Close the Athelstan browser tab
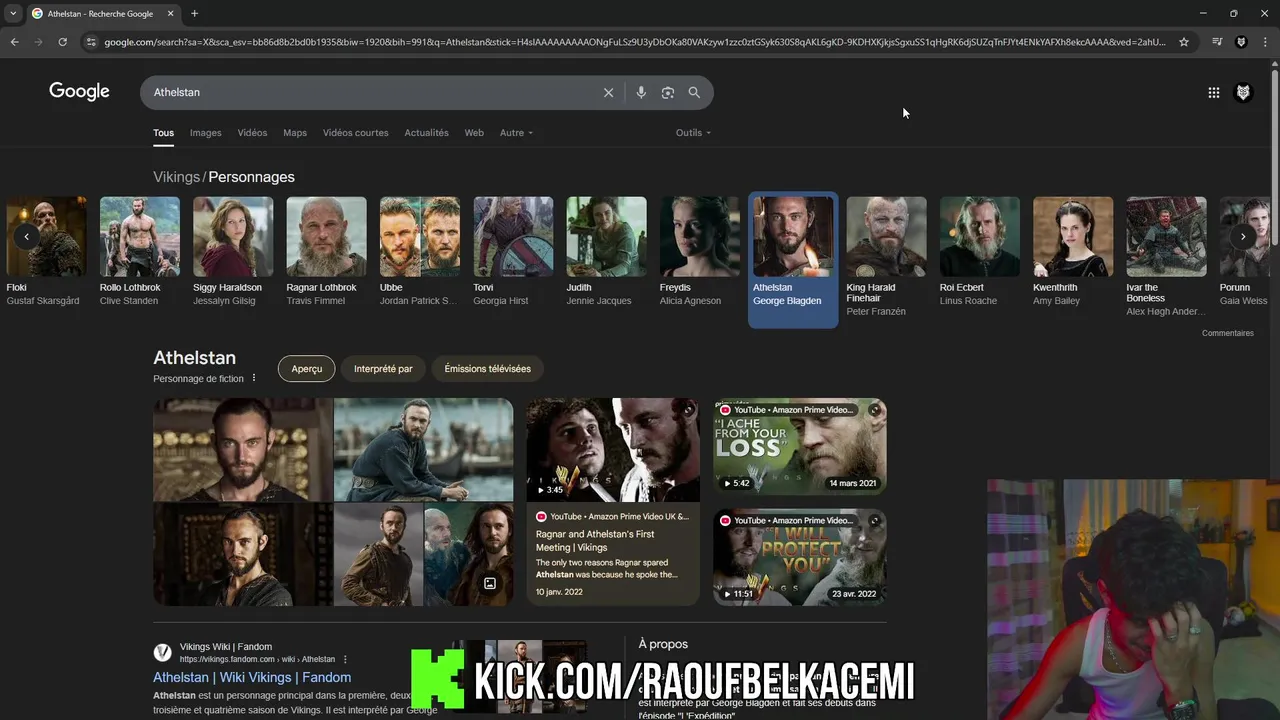 (x=170, y=13)
